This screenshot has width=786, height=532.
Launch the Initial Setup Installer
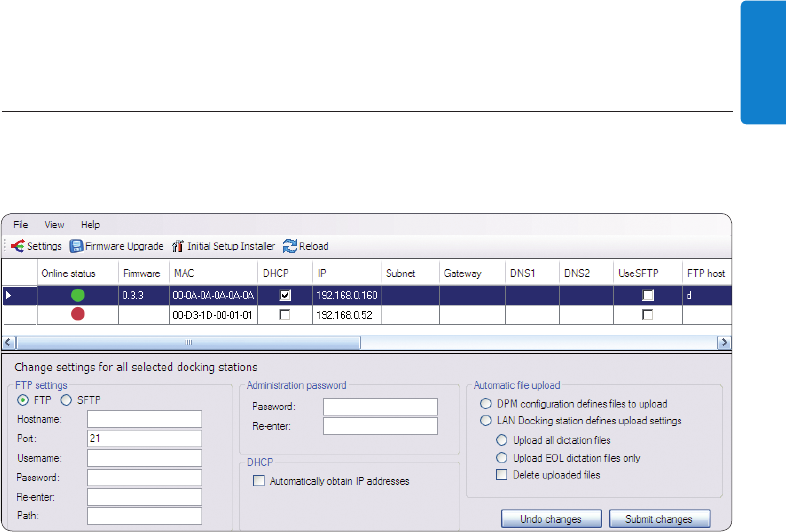[178, 246]
